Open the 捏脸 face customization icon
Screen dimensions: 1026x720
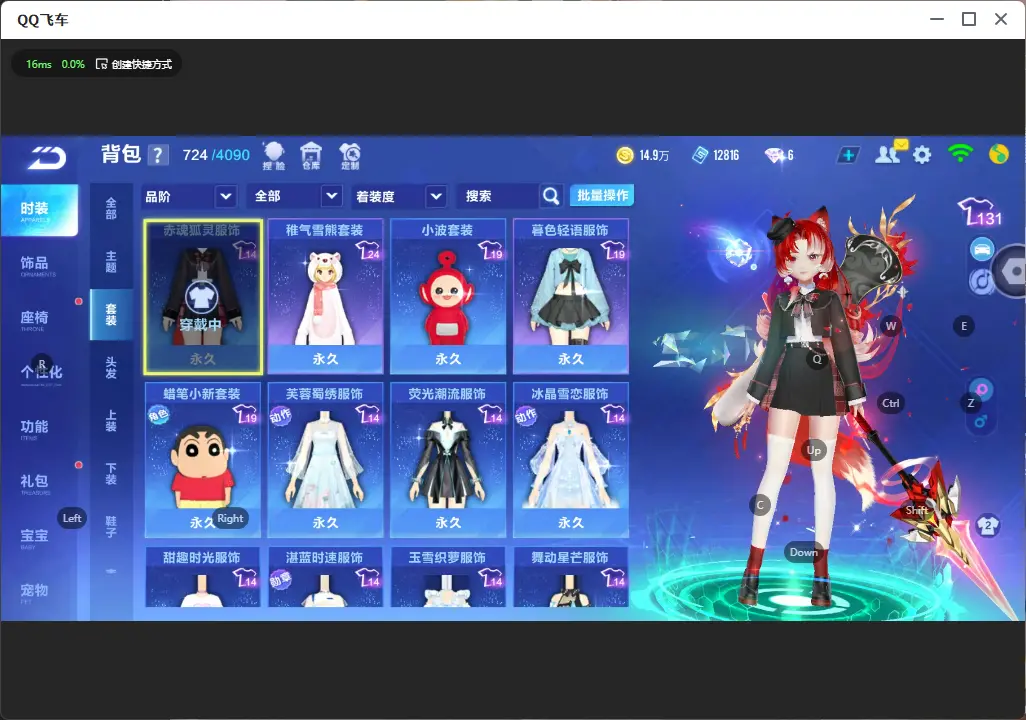point(274,156)
